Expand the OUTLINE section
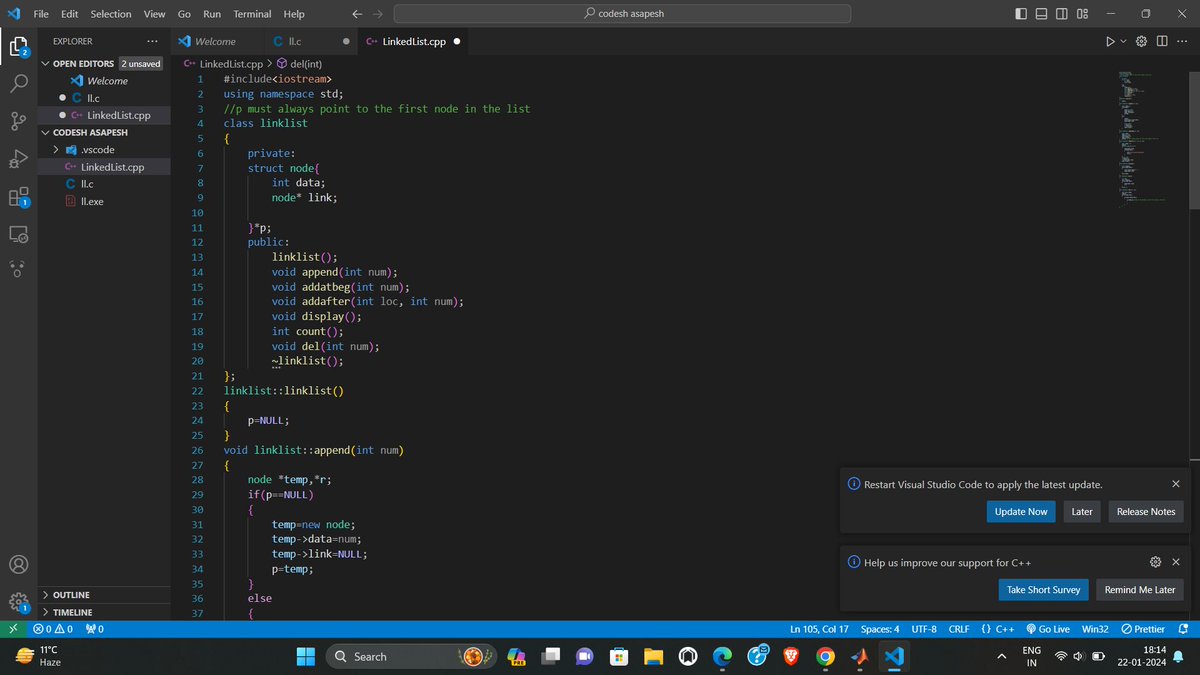1200x675 pixels. (70, 594)
